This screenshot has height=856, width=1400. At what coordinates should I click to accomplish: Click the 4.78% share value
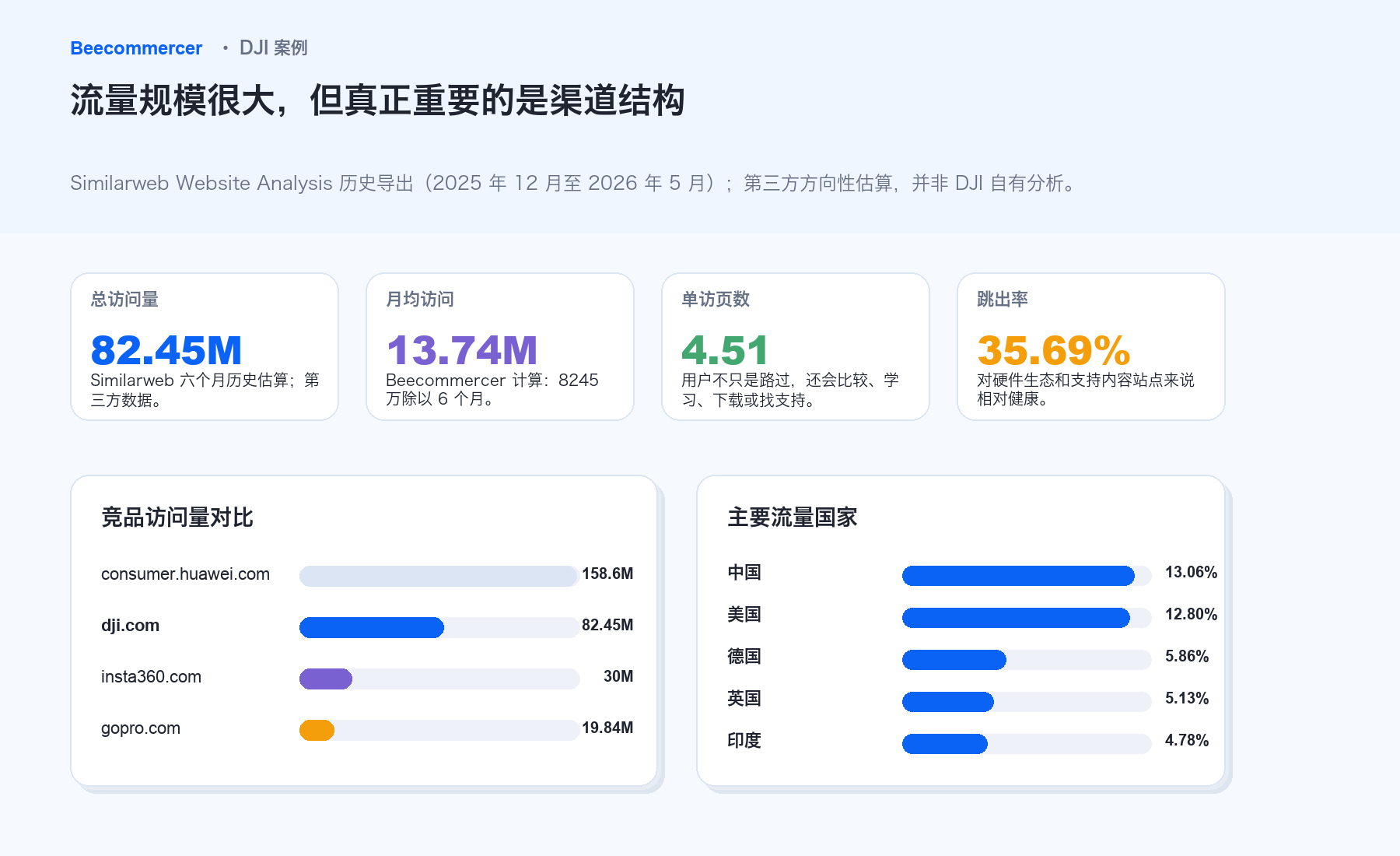[1187, 741]
